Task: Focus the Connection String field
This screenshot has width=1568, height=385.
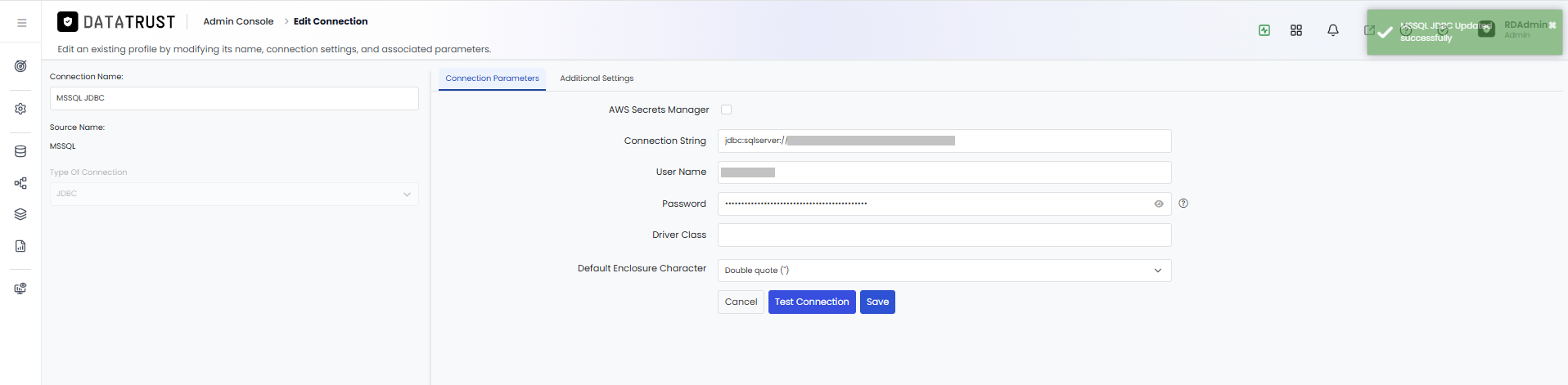Action: 944,141
